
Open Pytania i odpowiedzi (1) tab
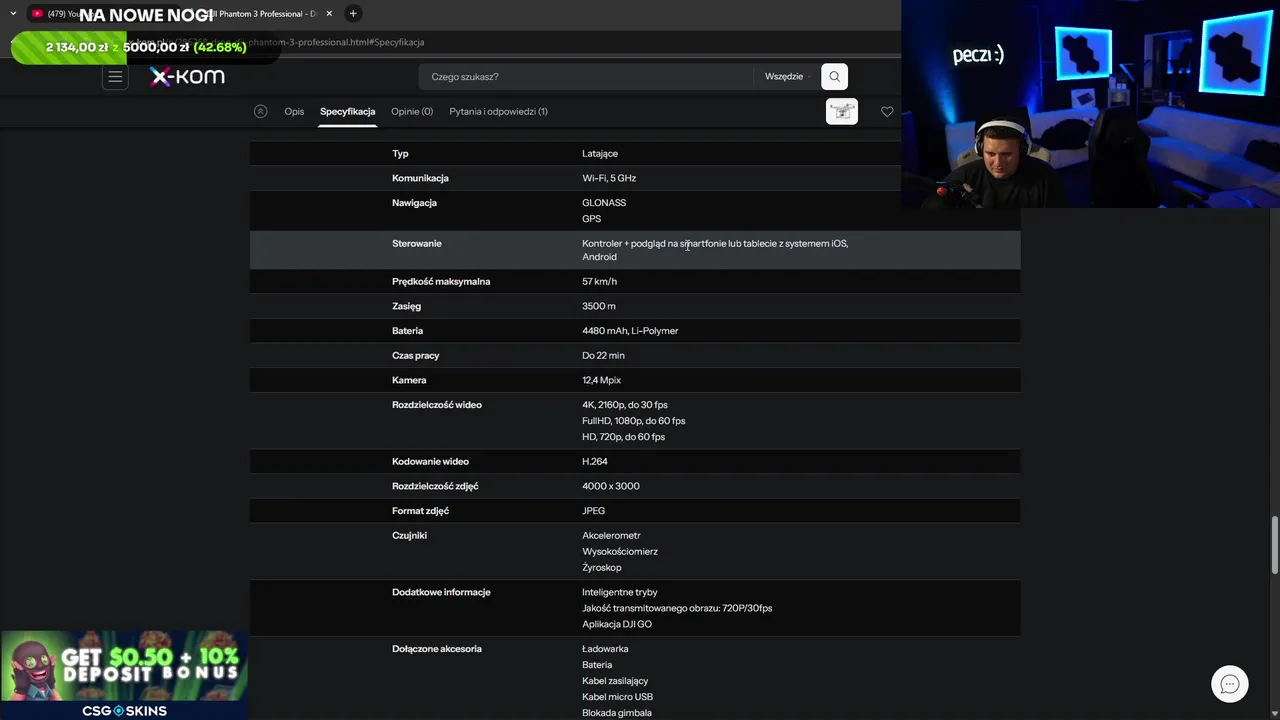point(498,111)
